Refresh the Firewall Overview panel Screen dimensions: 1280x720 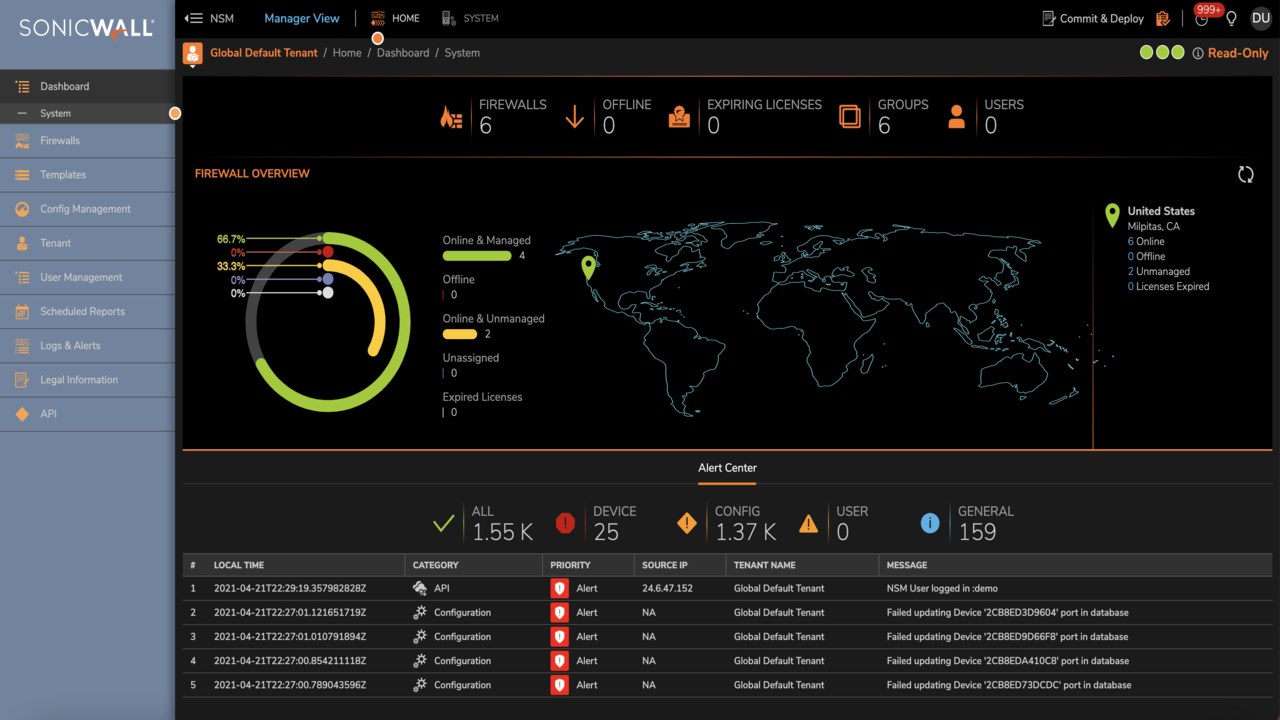(1246, 174)
